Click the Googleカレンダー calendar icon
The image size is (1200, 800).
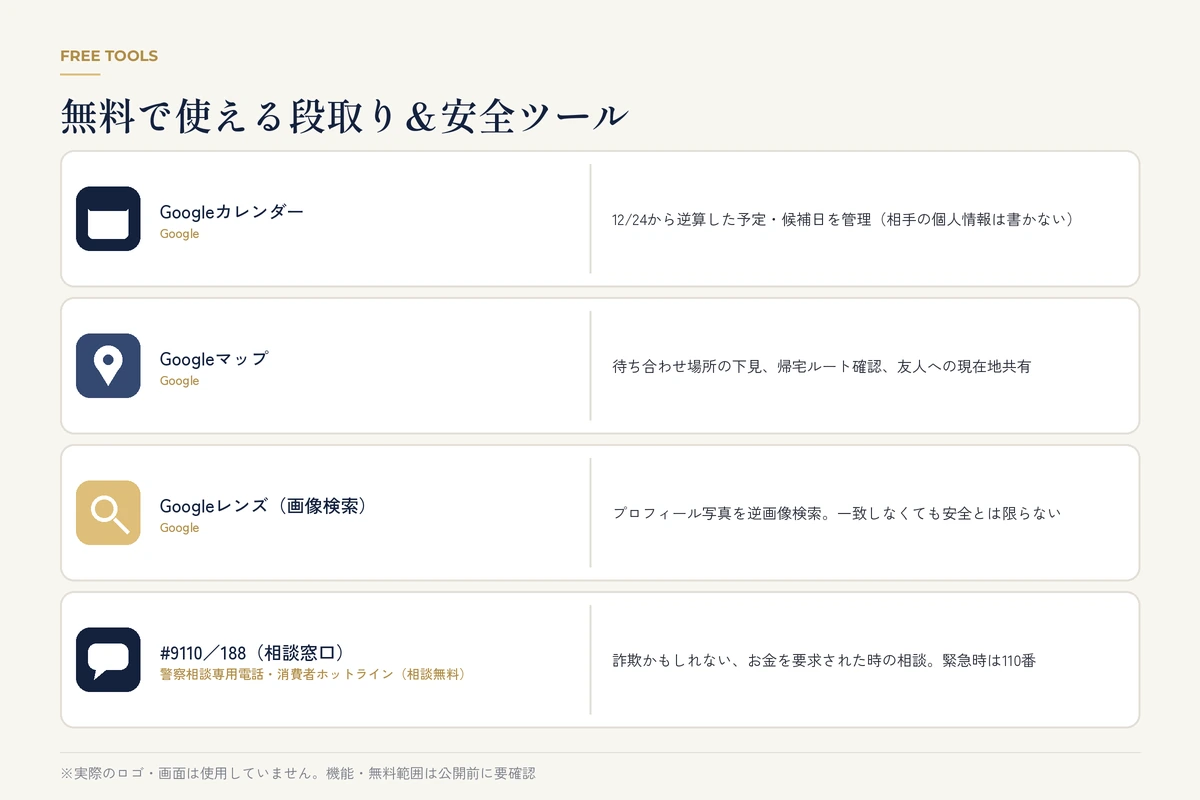[108, 219]
